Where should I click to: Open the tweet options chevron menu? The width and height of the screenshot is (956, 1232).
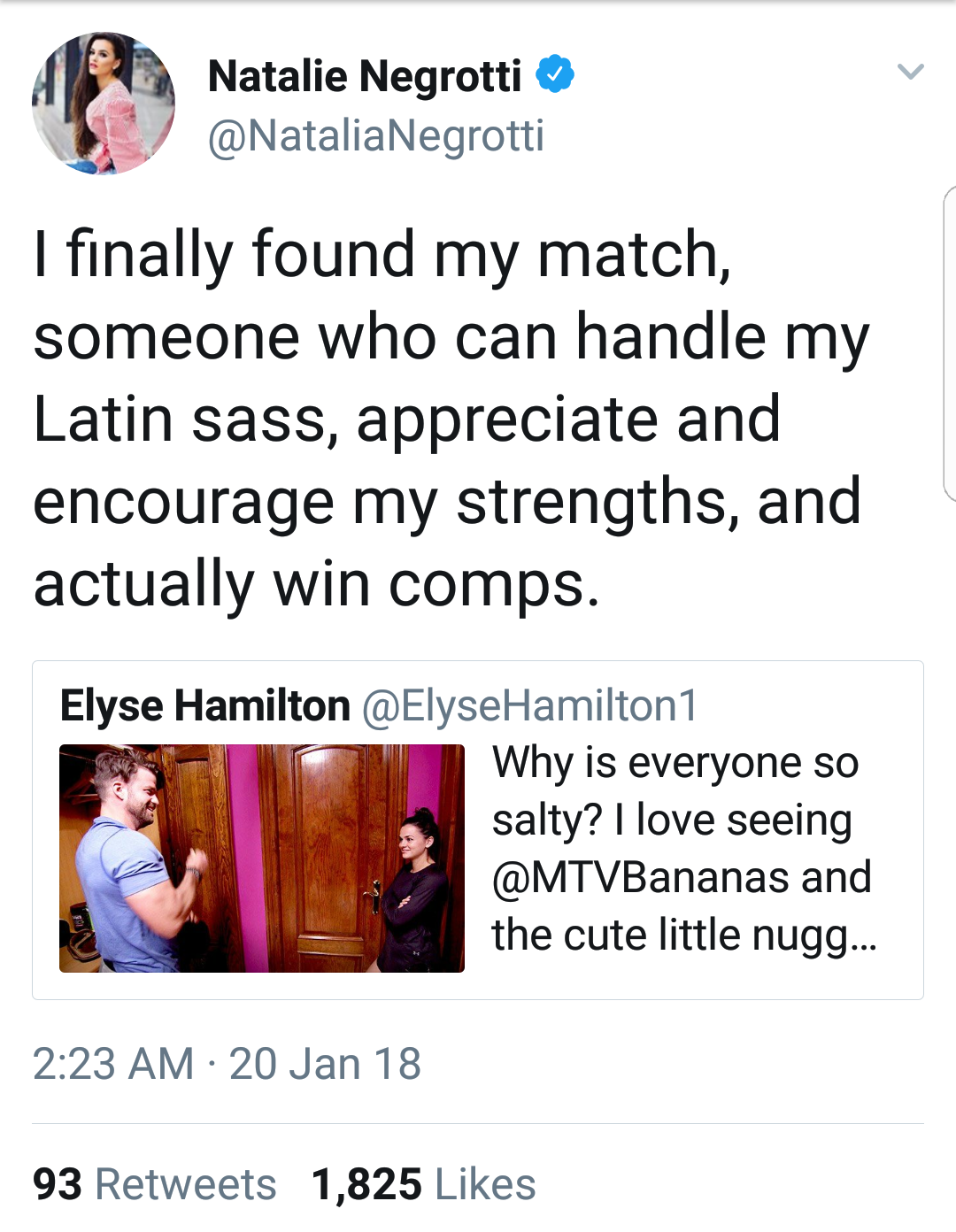tap(910, 72)
